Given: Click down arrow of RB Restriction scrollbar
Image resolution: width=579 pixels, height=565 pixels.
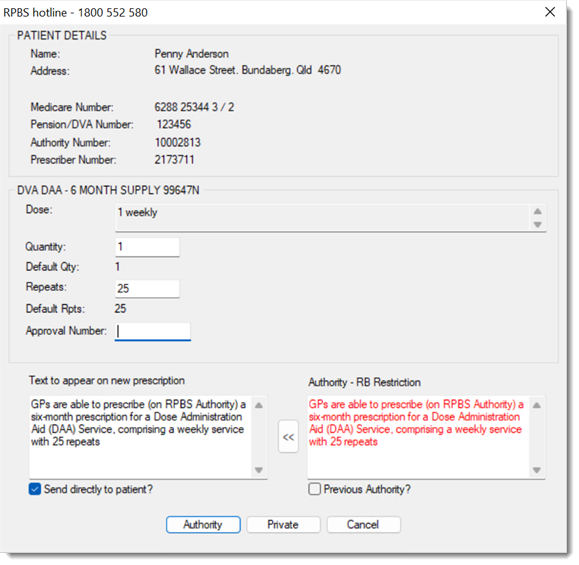Looking at the screenshot, I should click(x=537, y=470).
